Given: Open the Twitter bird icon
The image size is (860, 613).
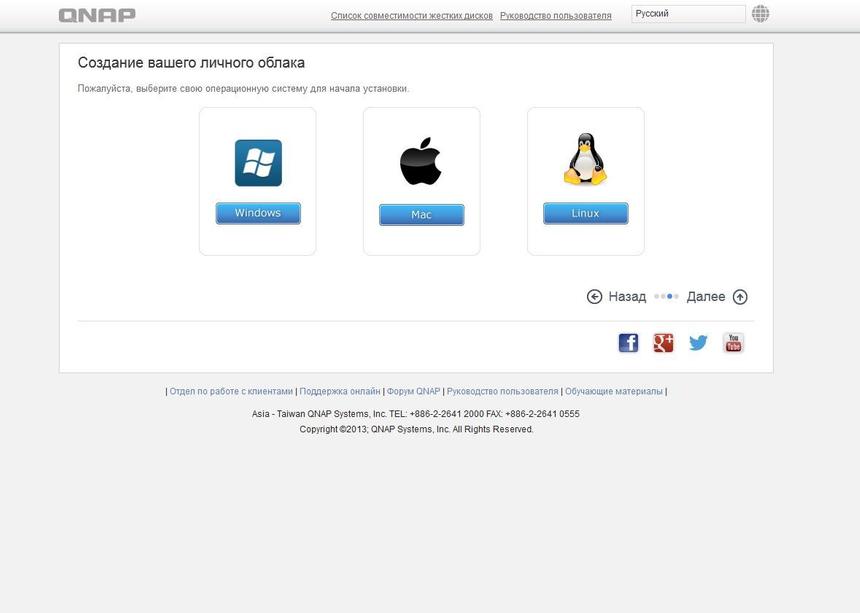Looking at the screenshot, I should [x=698, y=343].
